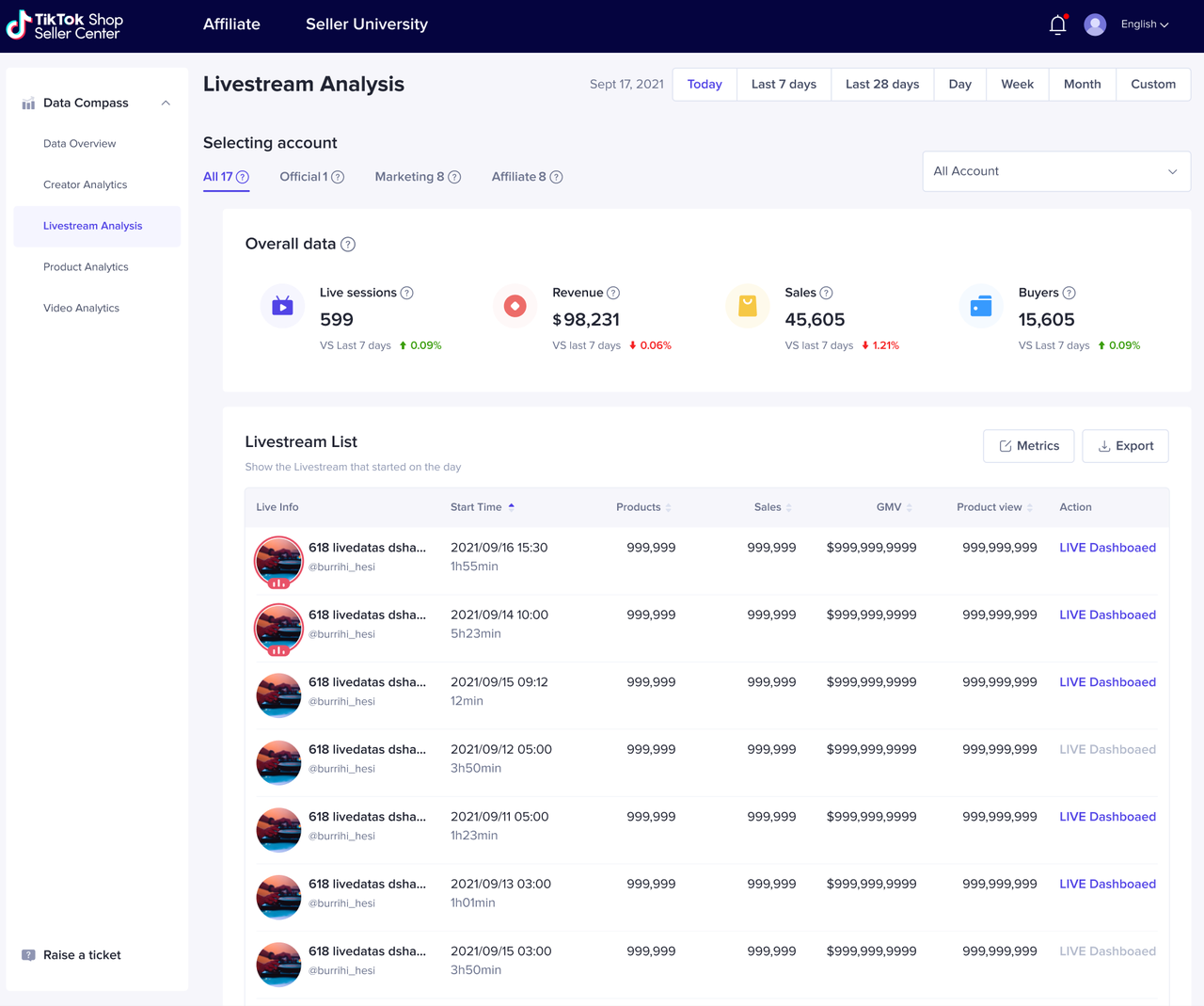1204x1006 pixels.
Task: Click the help icon next to Affiliate 8
Action: click(557, 178)
